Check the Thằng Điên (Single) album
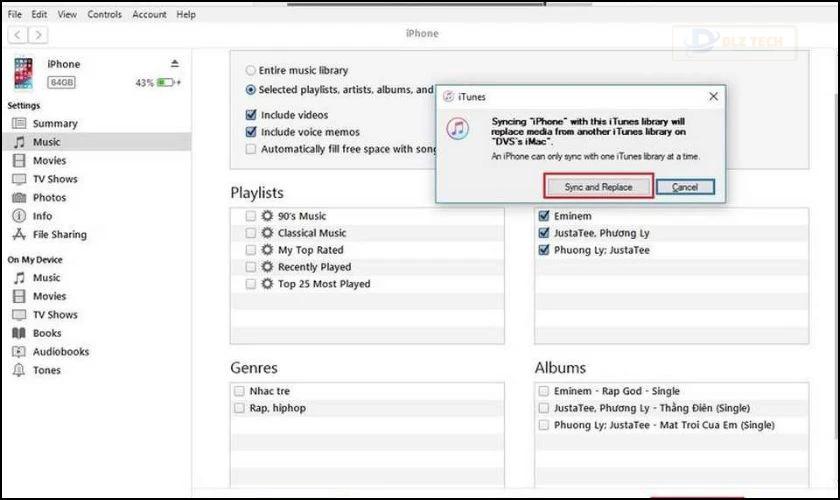Image resolution: width=840 pixels, height=500 pixels. coord(544,408)
